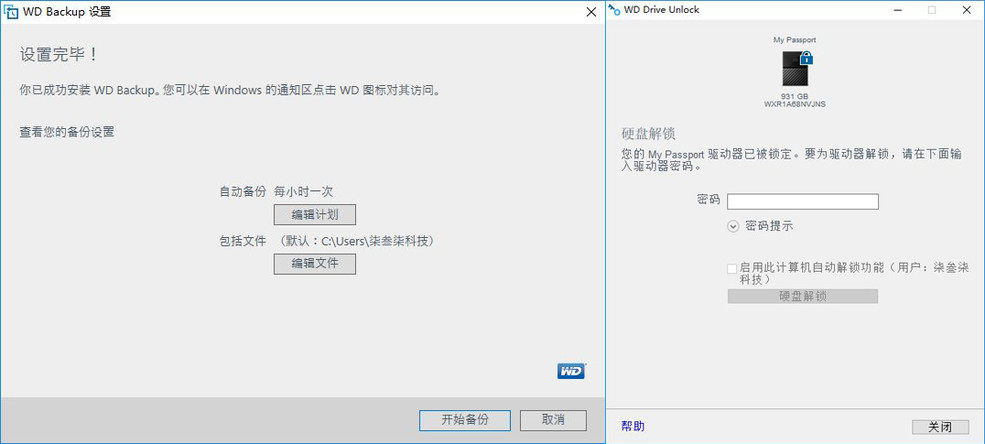Click the WD Drive Unlock title bar icon
This screenshot has height=444, width=985.
614,10
